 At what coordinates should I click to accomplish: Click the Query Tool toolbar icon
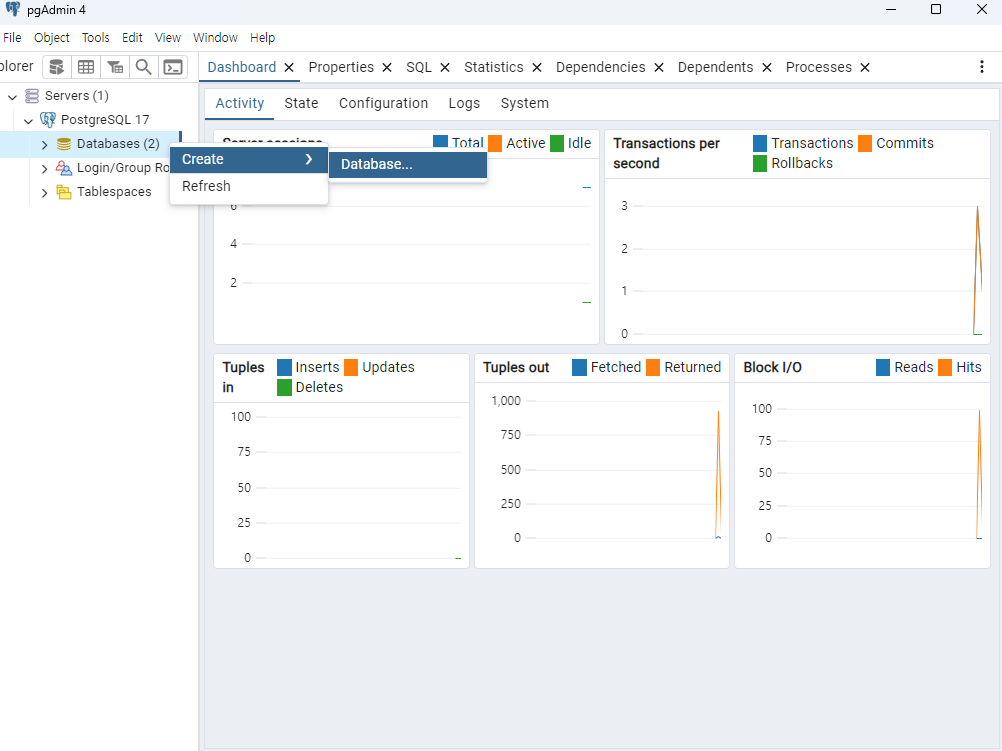pos(56,67)
